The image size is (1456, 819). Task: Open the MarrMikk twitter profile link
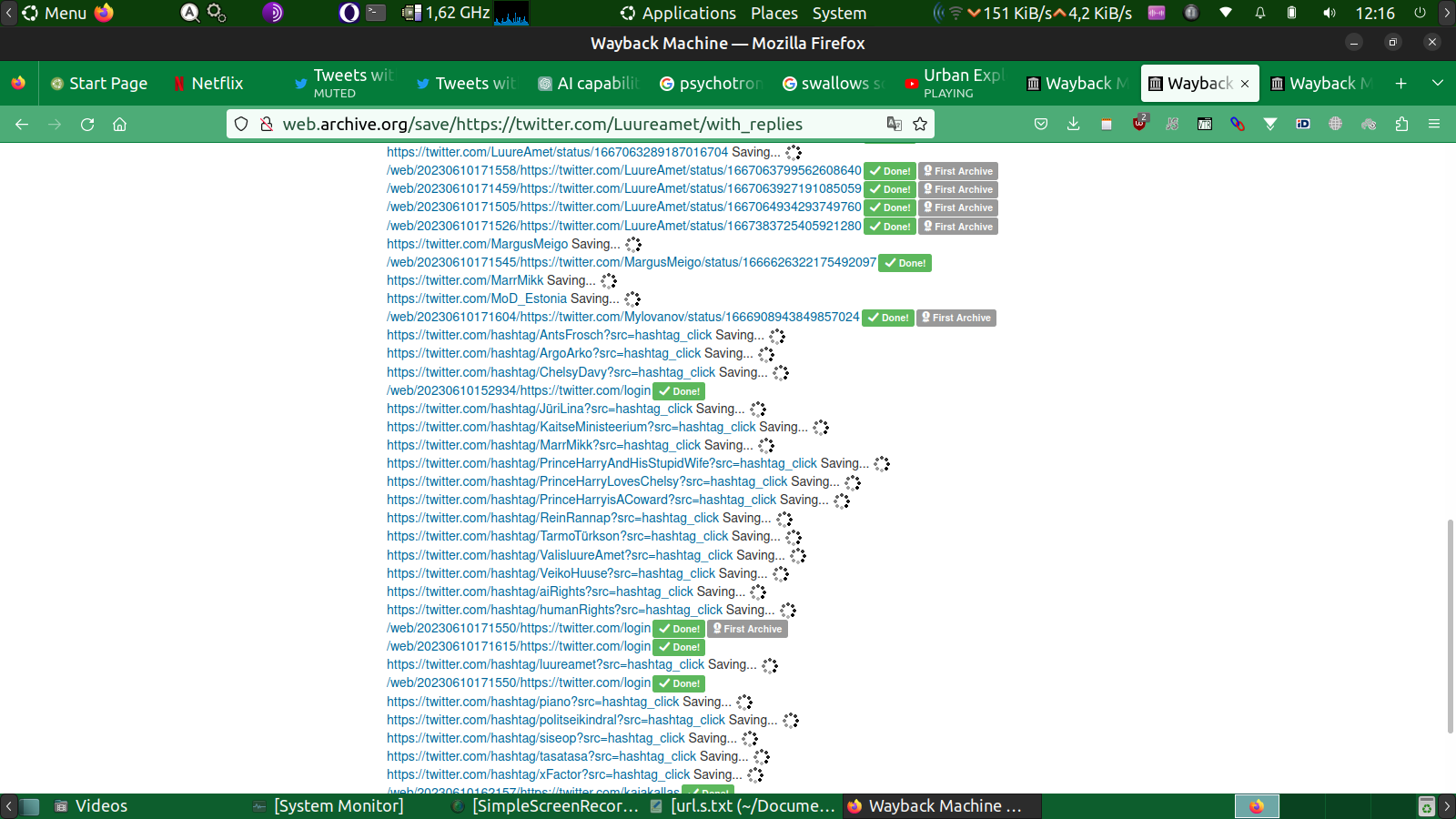click(x=465, y=280)
